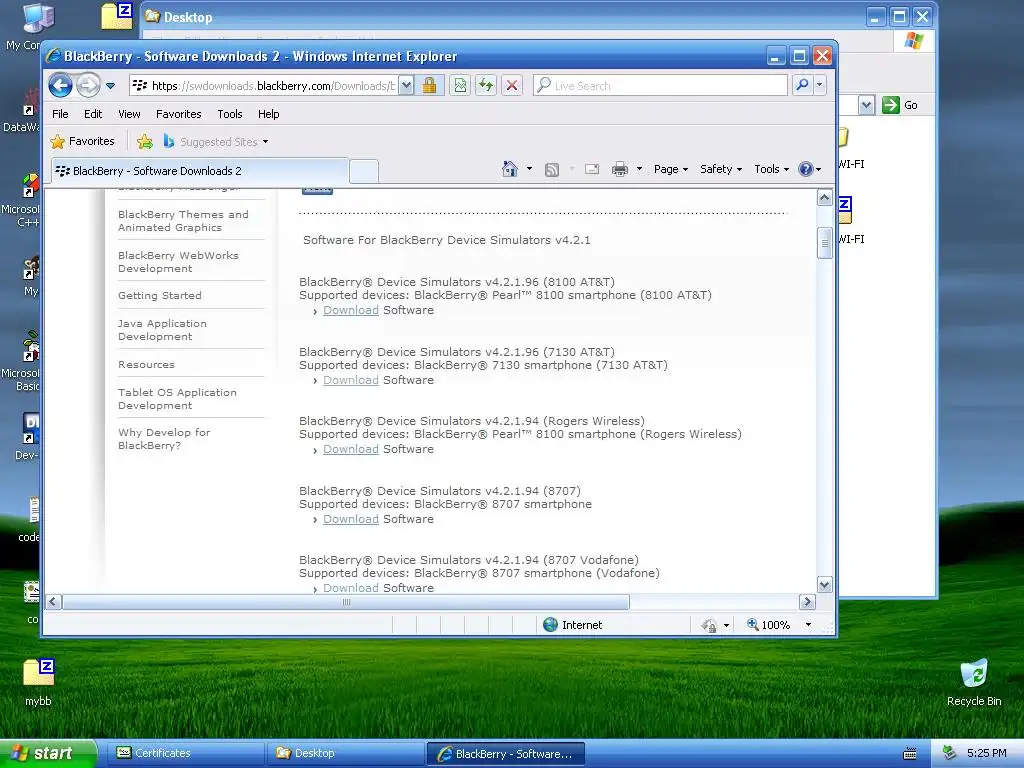This screenshot has width=1024, height=768.
Task: Go back with the IE Back arrow
Action: (60, 86)
